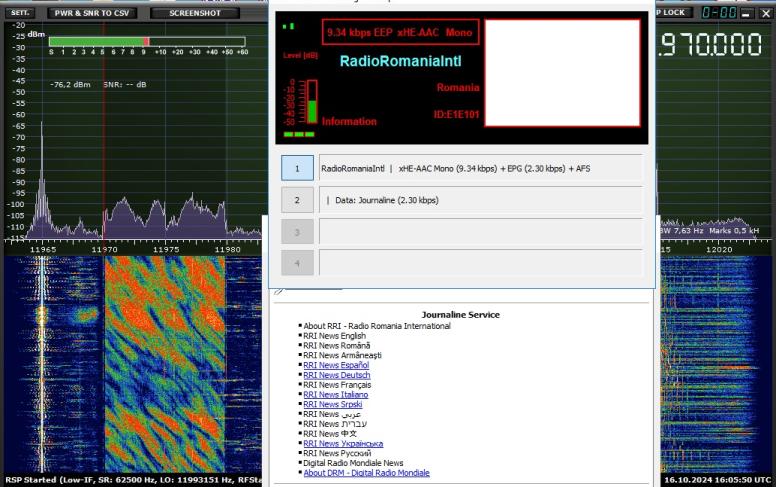776x487 pixels.
Task: Click the Information label in the decoder
Action: point(349,121)
